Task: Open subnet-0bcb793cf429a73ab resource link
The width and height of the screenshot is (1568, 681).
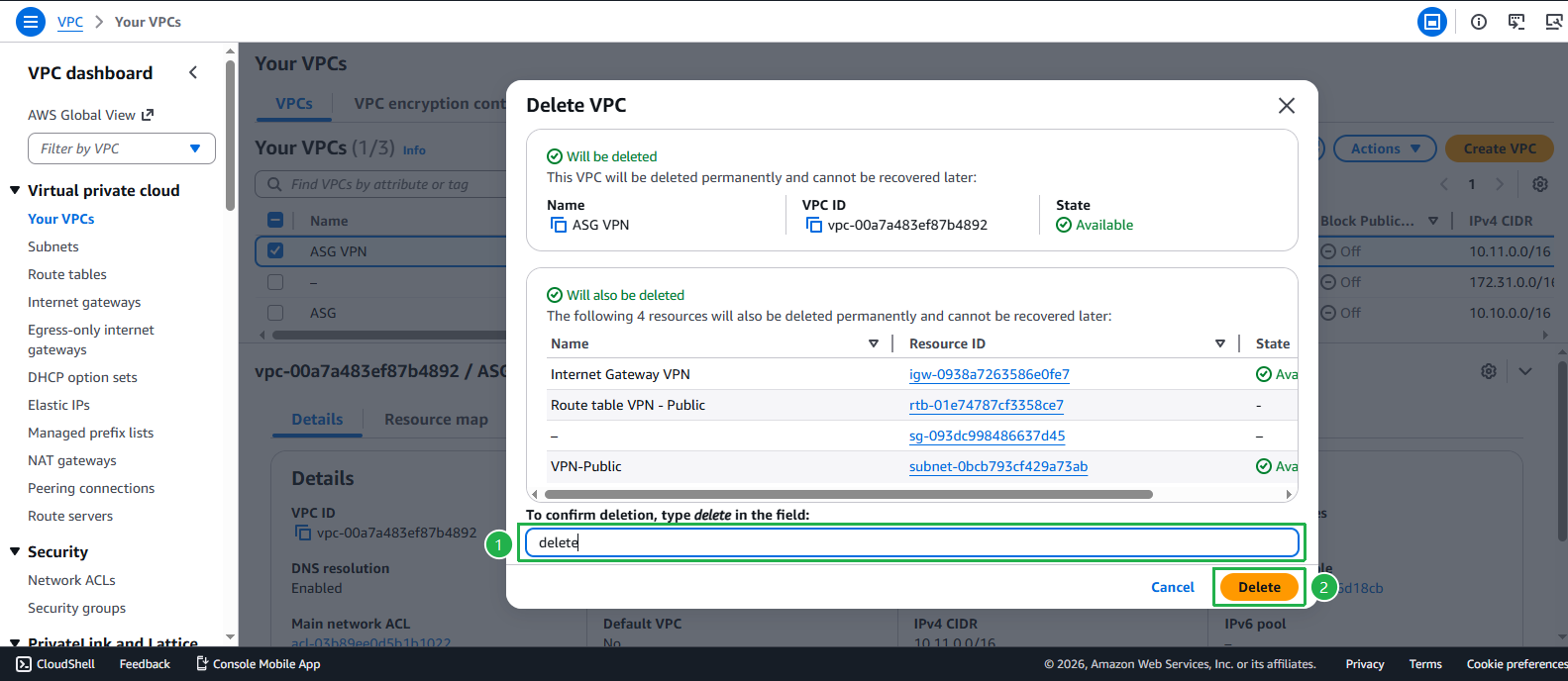Action: (998, 466)
